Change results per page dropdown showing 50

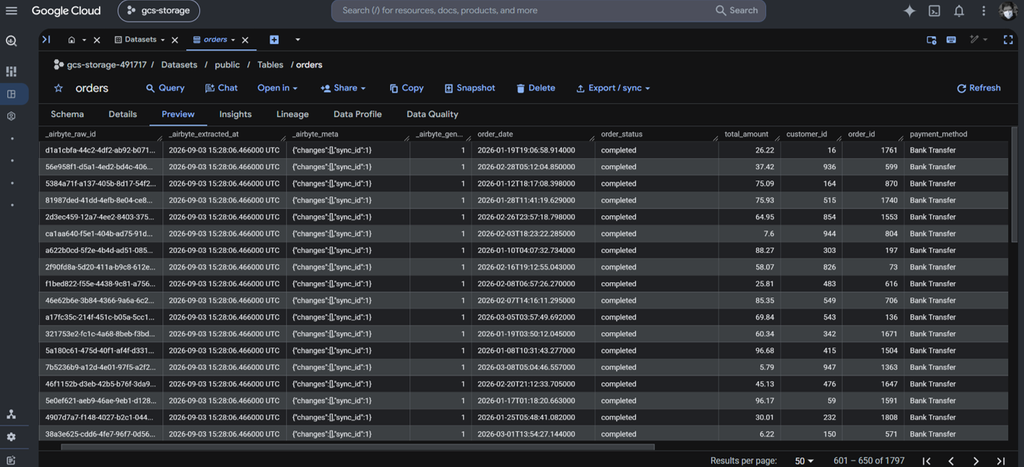point(805,460)
